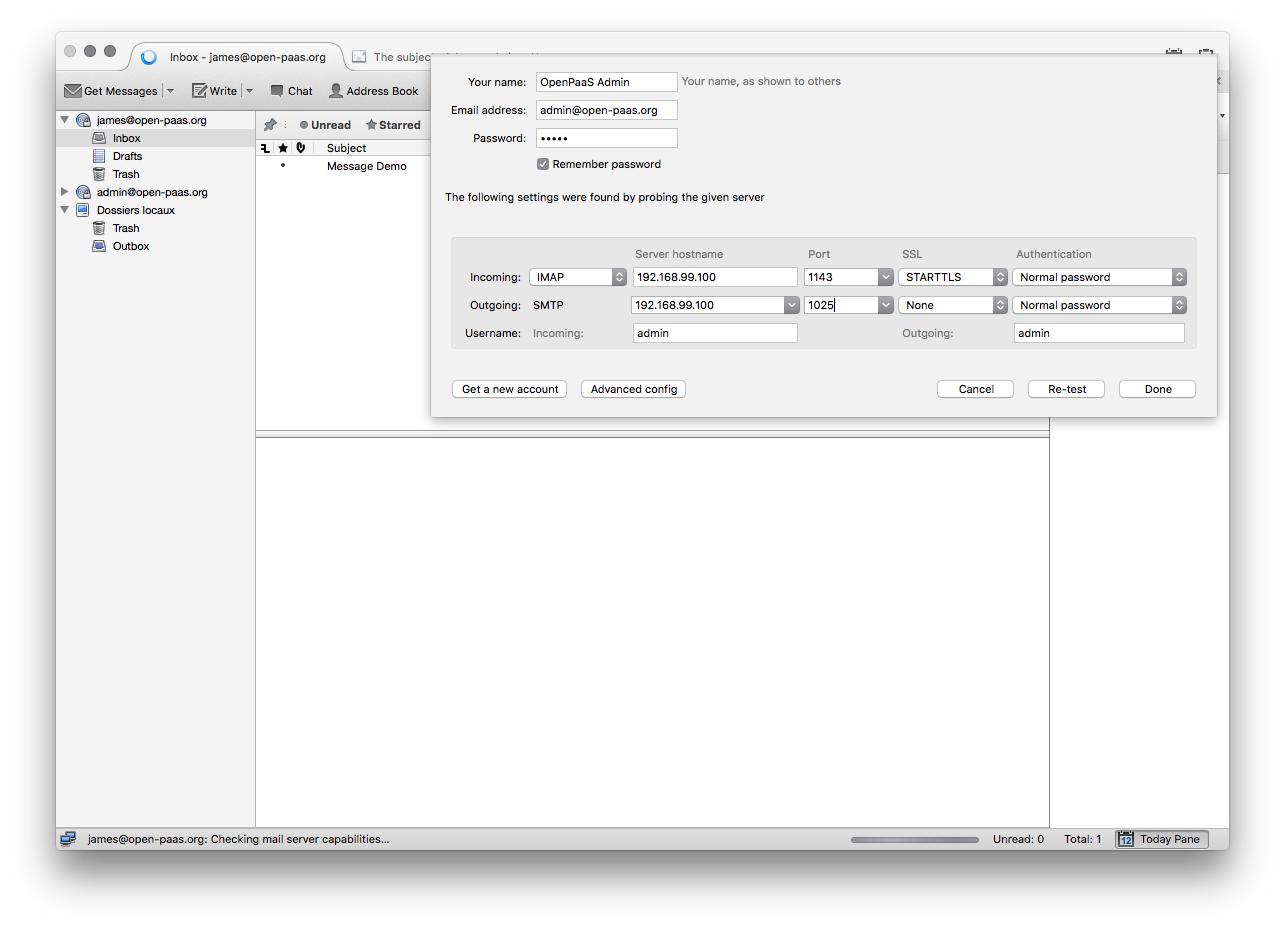
Task: Open the Outgoing port 1025 dropdown arrow
Action: click(x=886, y=305)
